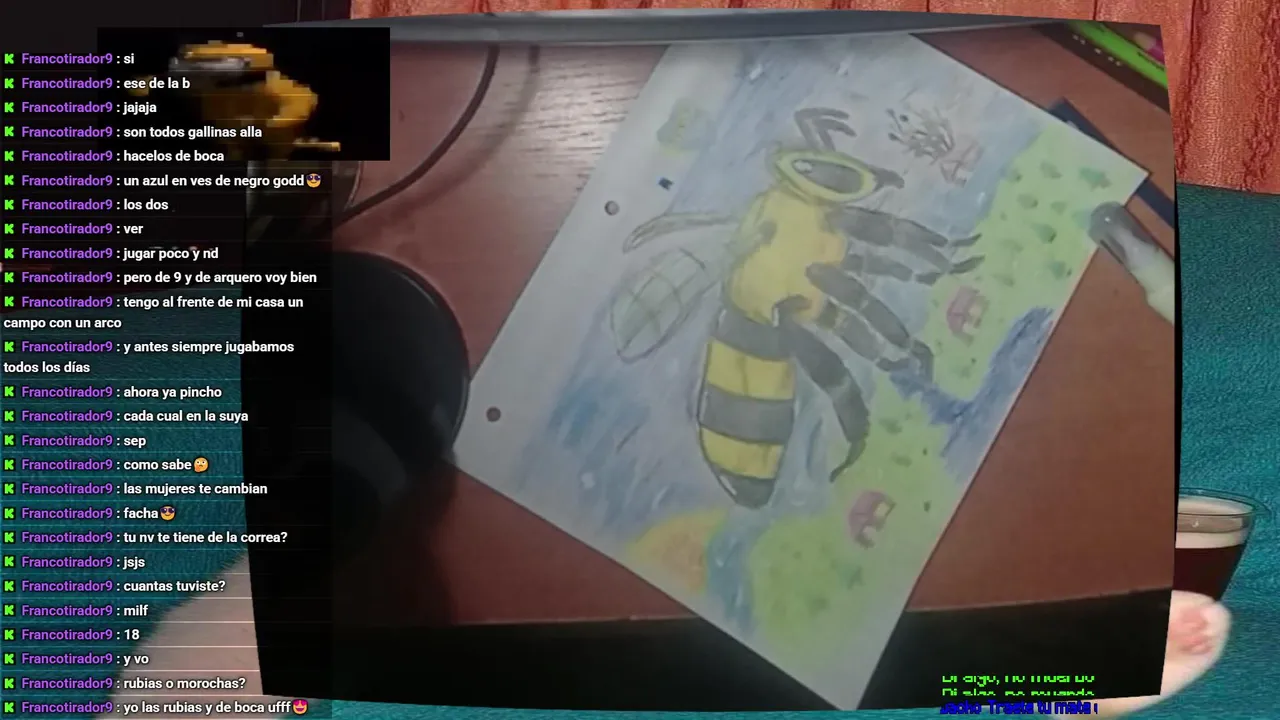Click Kick badge beside "cuantas tuviste?"
Image resolution: width=1280 pixels, height=720 pixels.
[x=9, y=586]
